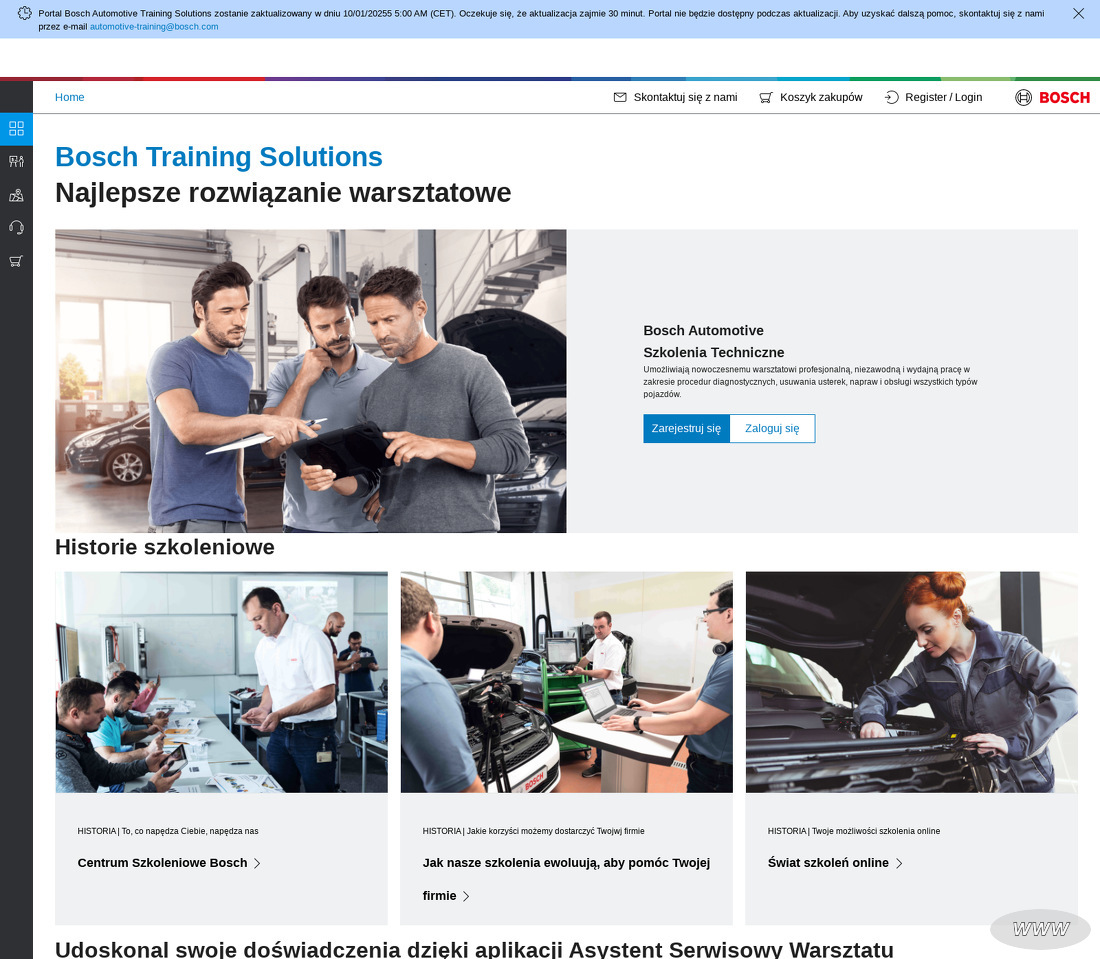Open the headset support sidebar icon
Screen dimensions: 1100x959
[16, 228]
